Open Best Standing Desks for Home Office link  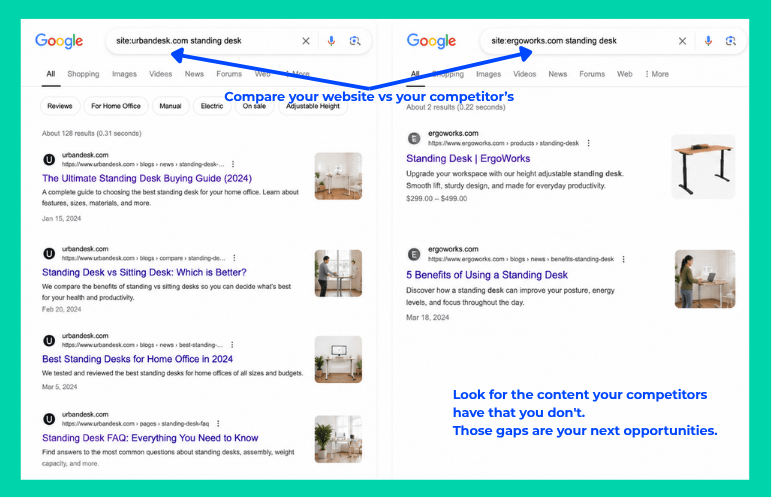point(137,359)
